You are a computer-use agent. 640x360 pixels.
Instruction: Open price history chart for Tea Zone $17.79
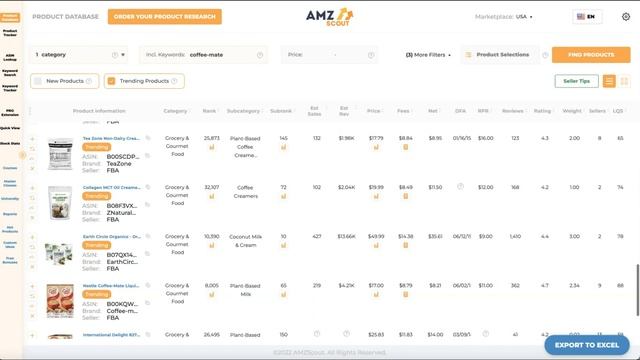(376, 147)
